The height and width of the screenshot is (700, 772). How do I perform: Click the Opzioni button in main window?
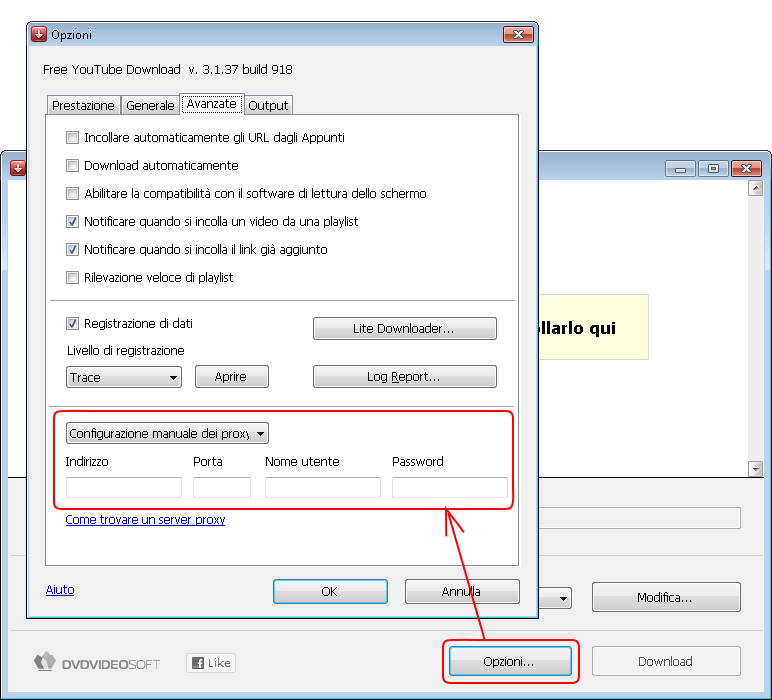pos(510,661)
